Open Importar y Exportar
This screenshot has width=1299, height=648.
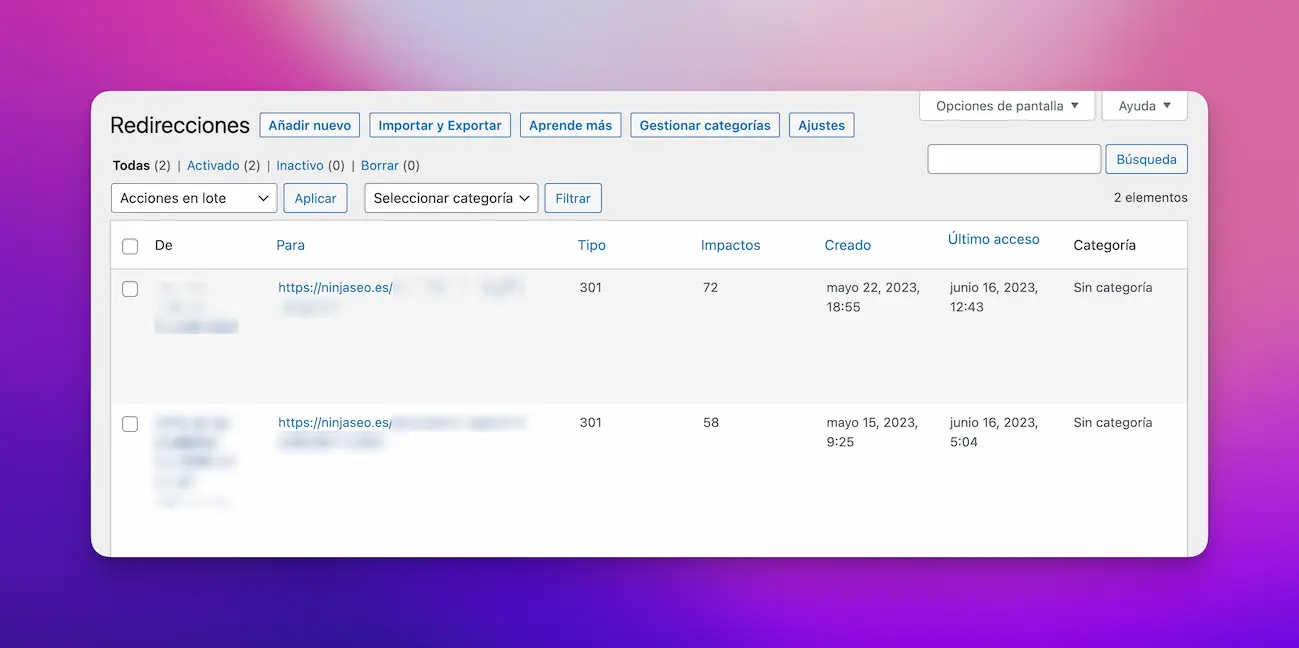point(440,125)
